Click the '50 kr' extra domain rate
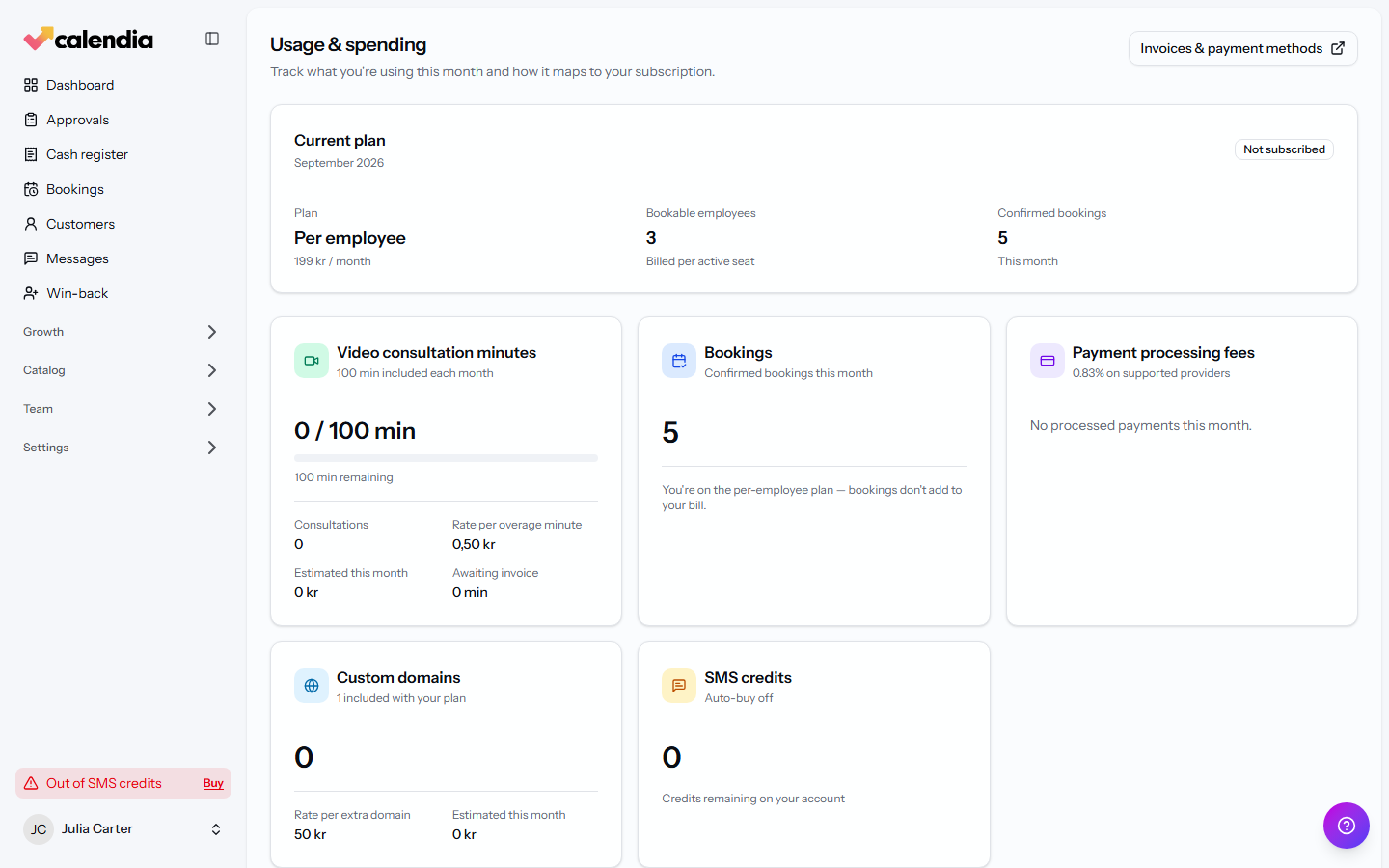This screenshot has height=868, width=1389. 310,834
